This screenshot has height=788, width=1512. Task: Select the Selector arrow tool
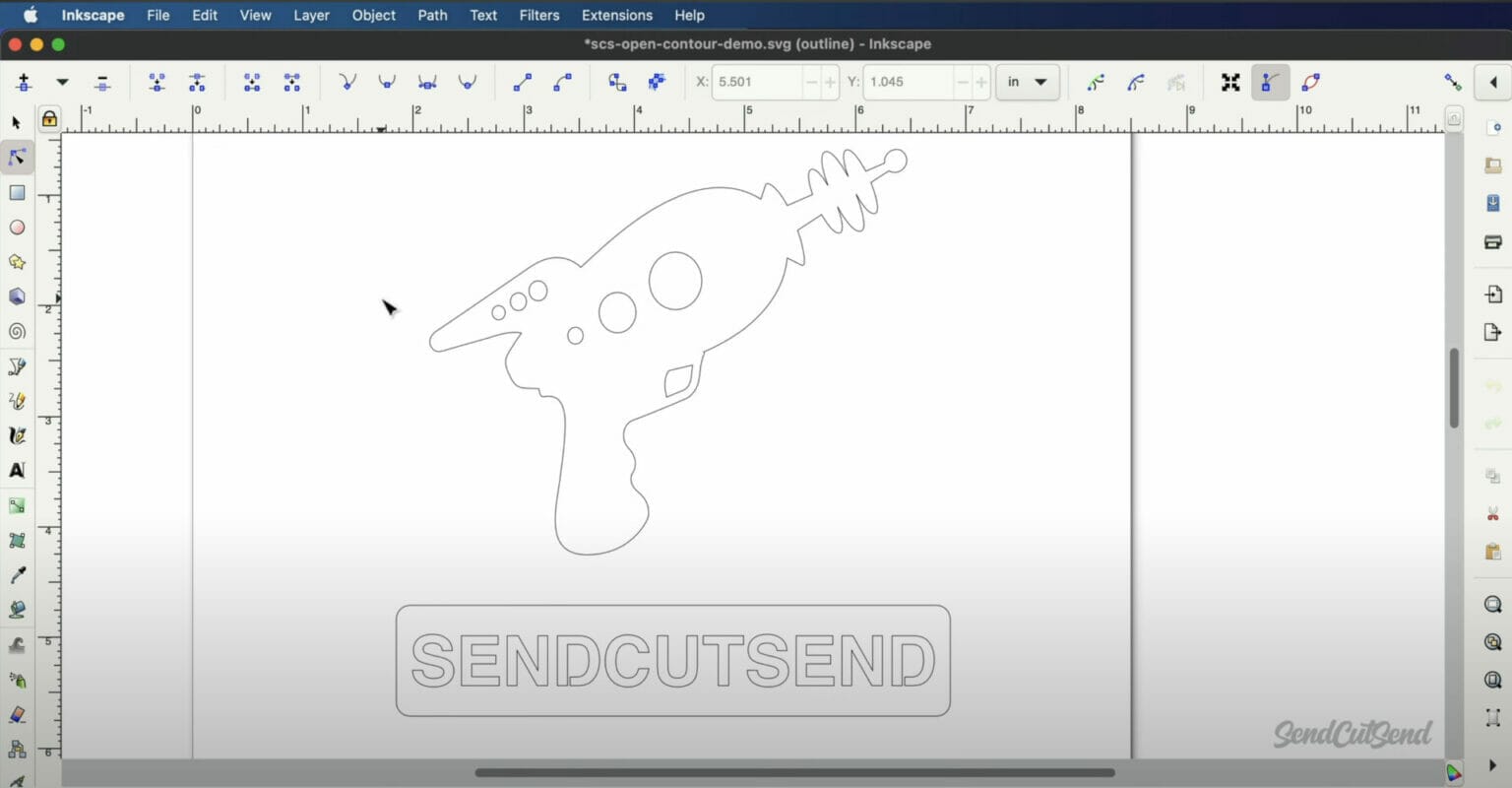point(16,122)
